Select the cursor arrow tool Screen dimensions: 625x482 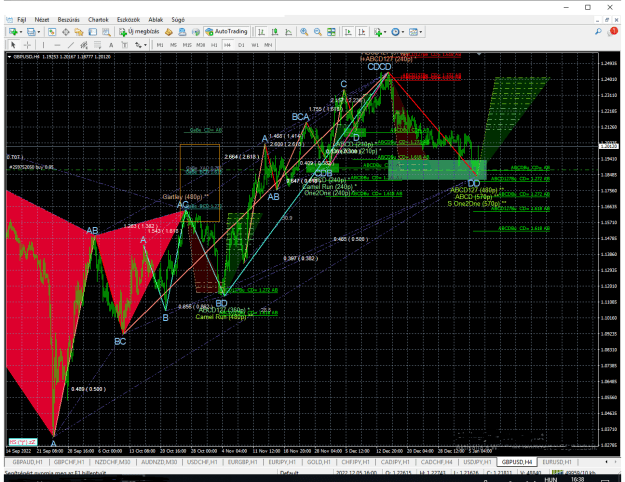coord(13,45)
